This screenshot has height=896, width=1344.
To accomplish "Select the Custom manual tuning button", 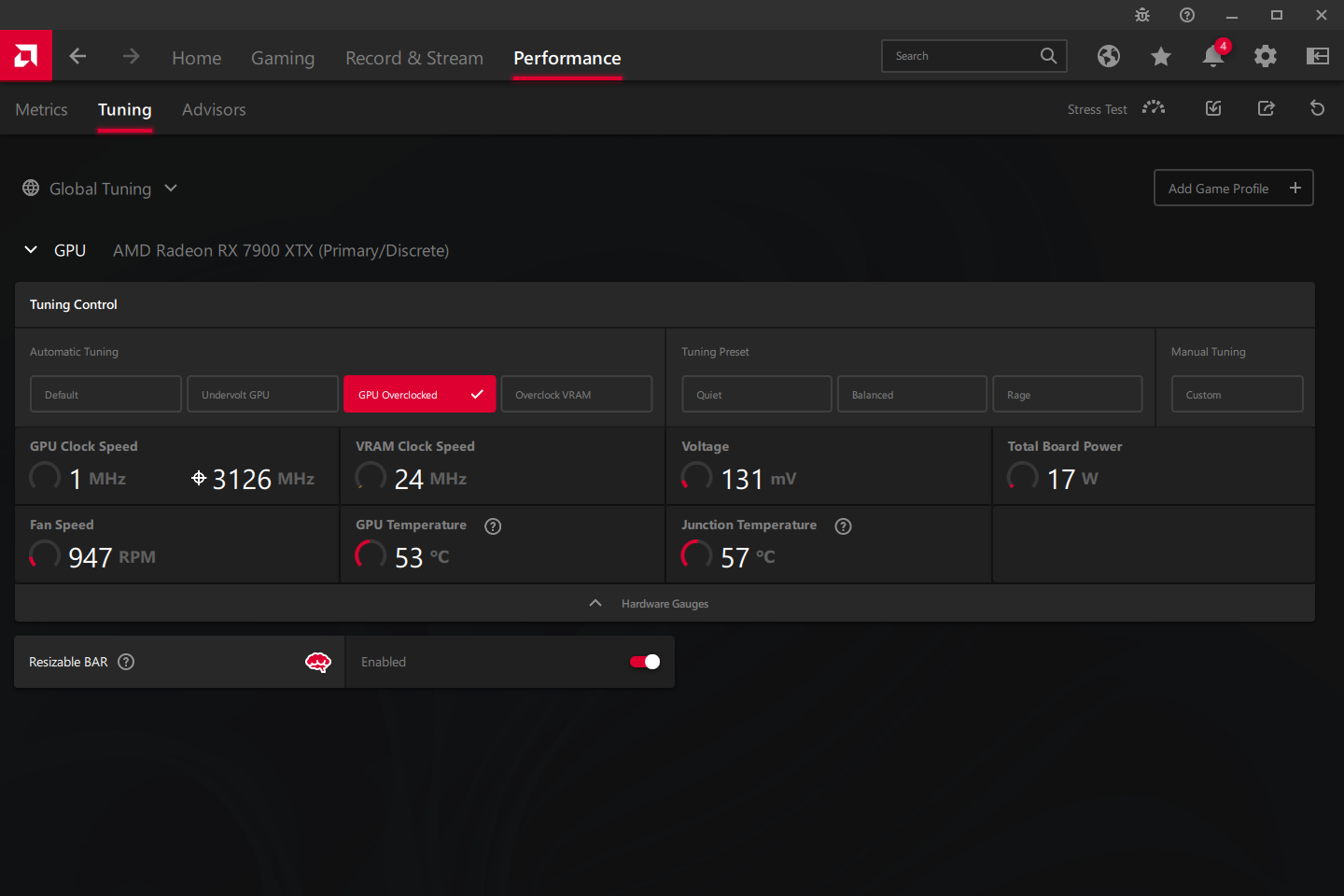I will click(x=1237, y=394).
